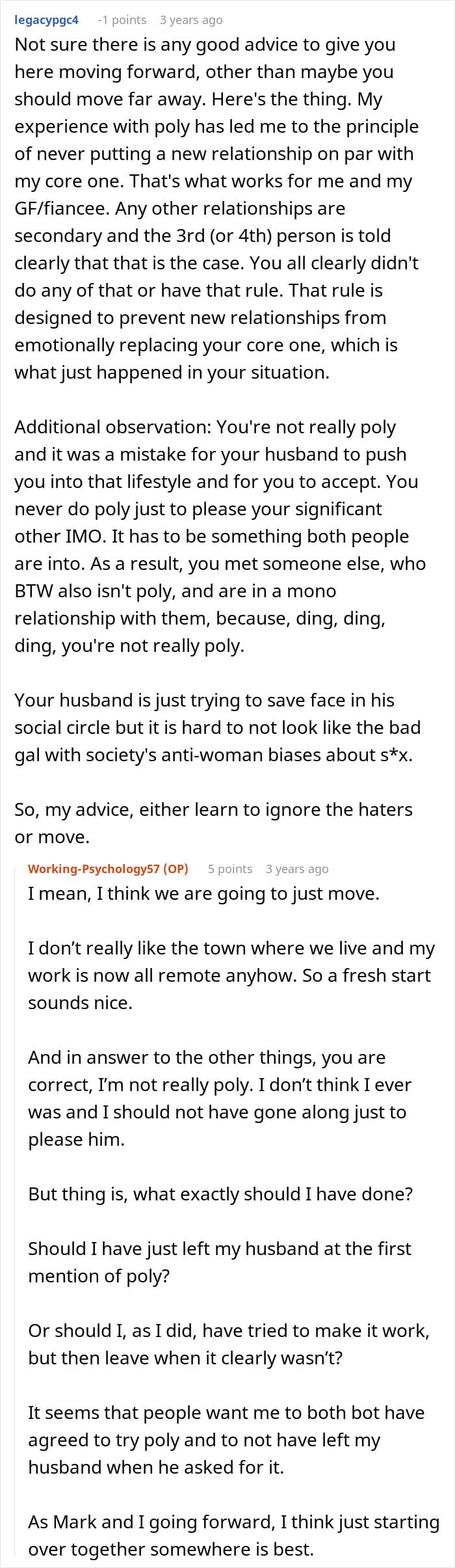Click legacypgc4's "3 years ago" timestamp

click(191, 20)
